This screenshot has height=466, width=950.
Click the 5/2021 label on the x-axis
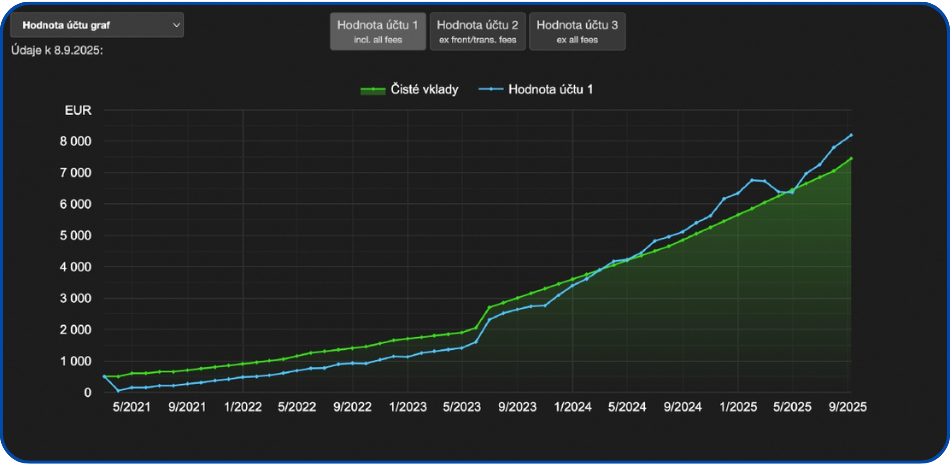pyautogui.click(x=132, y=408)
